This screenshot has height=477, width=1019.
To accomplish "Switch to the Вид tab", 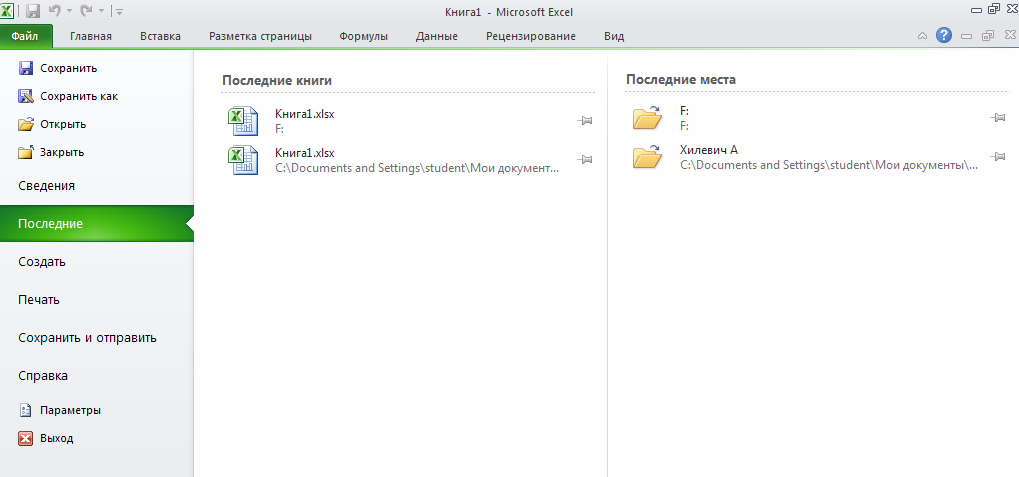I will (x=614, y=36).
